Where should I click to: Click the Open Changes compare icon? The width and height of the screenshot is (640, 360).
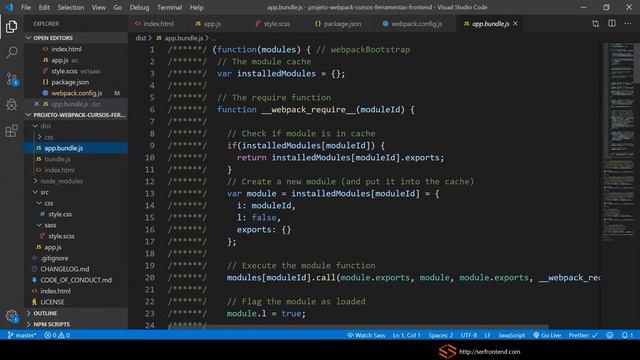click(596, 24)
